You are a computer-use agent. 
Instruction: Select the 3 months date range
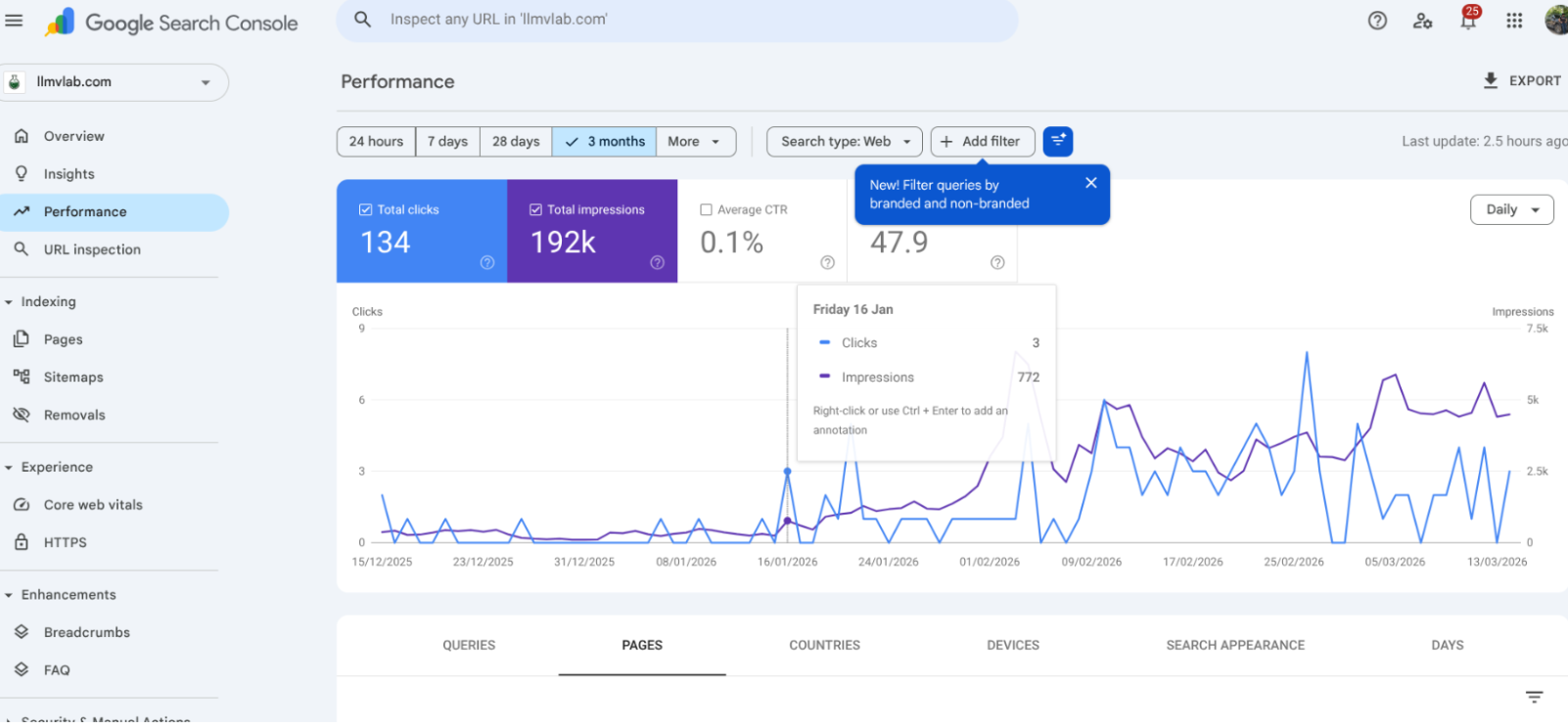pyautogui.click(x=604, y=142)
